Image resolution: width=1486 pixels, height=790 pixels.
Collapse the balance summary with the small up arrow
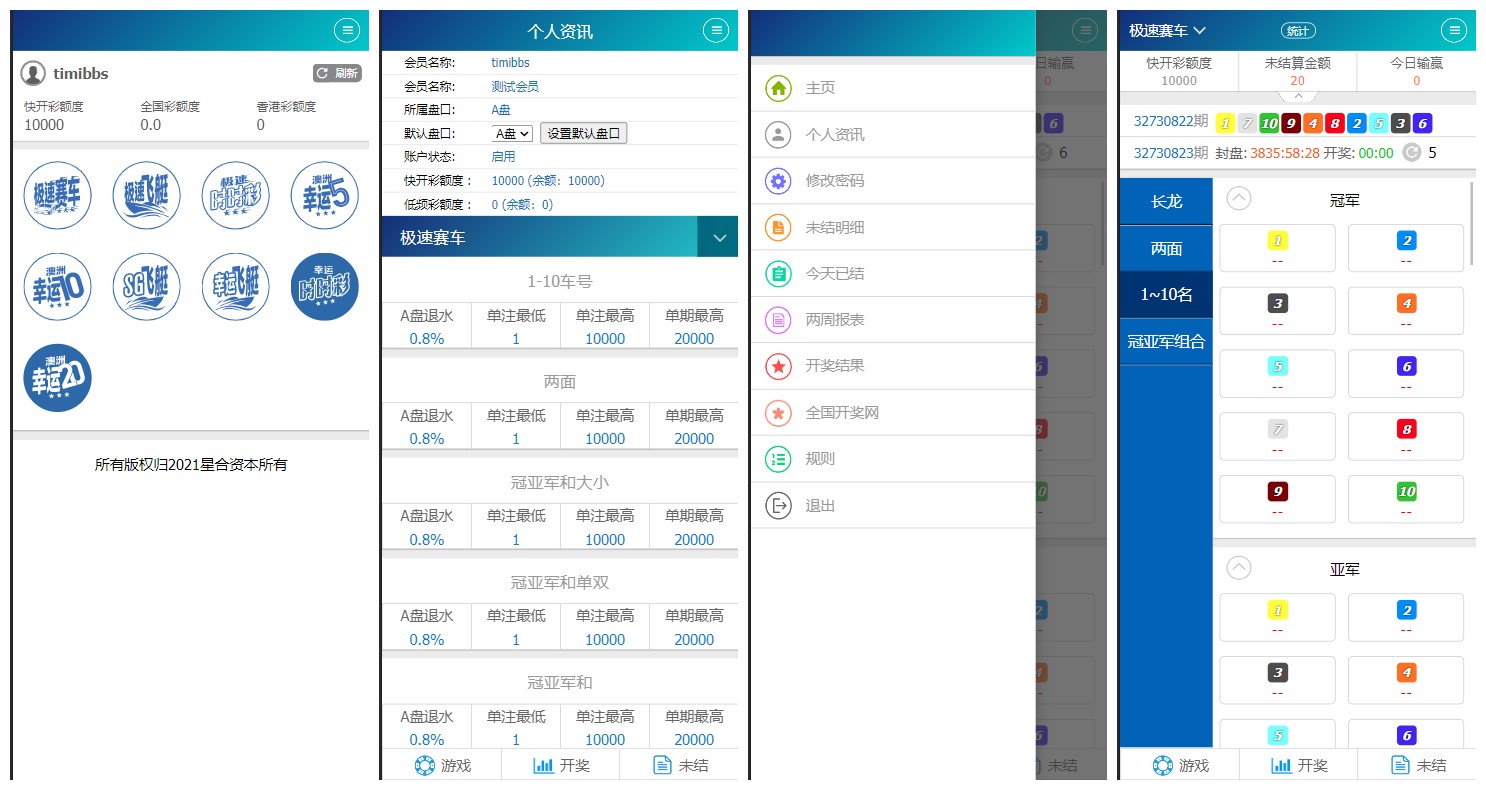point(1298,97)
